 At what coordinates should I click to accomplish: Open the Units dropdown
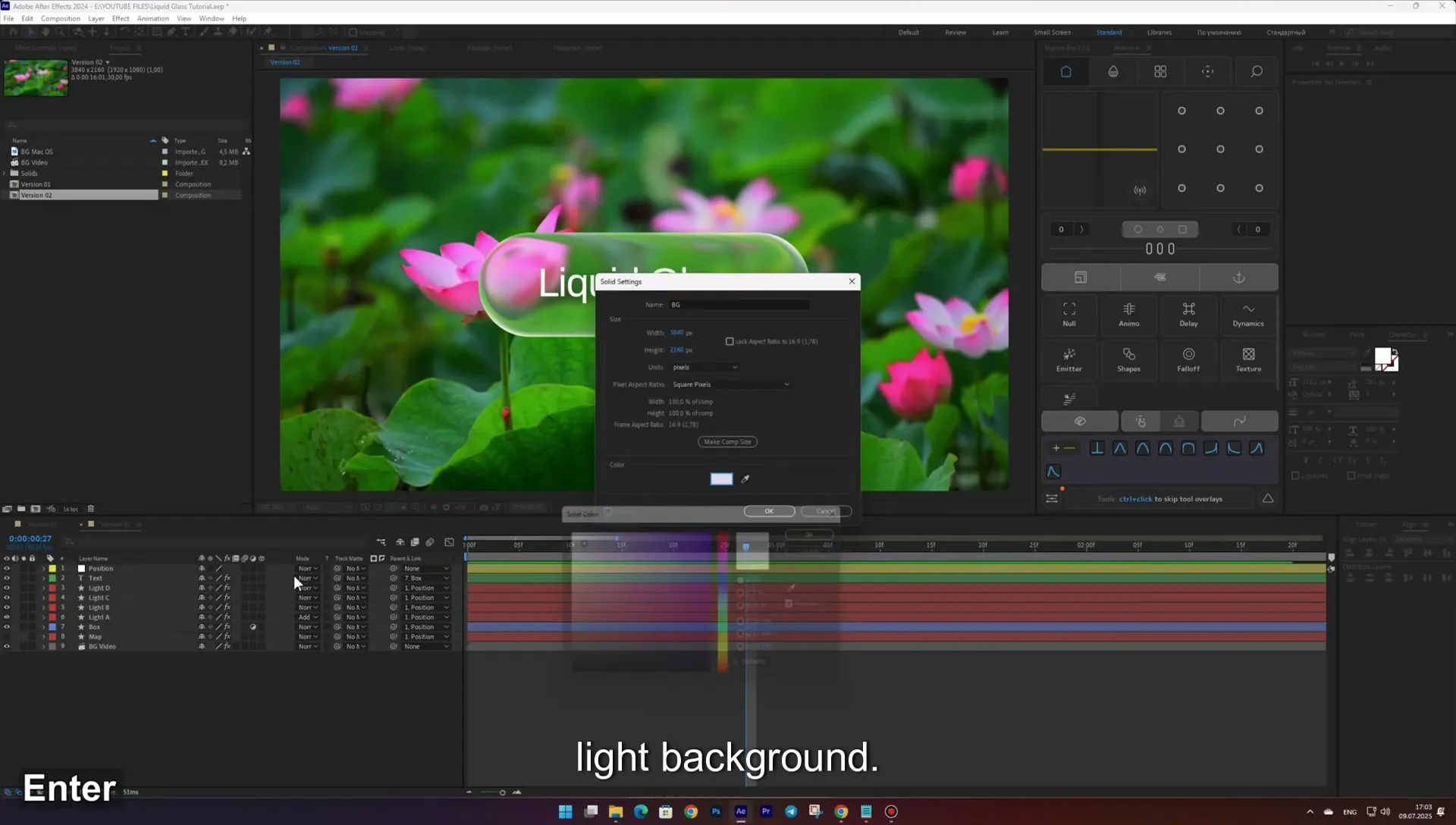click(x=704, y=367)
